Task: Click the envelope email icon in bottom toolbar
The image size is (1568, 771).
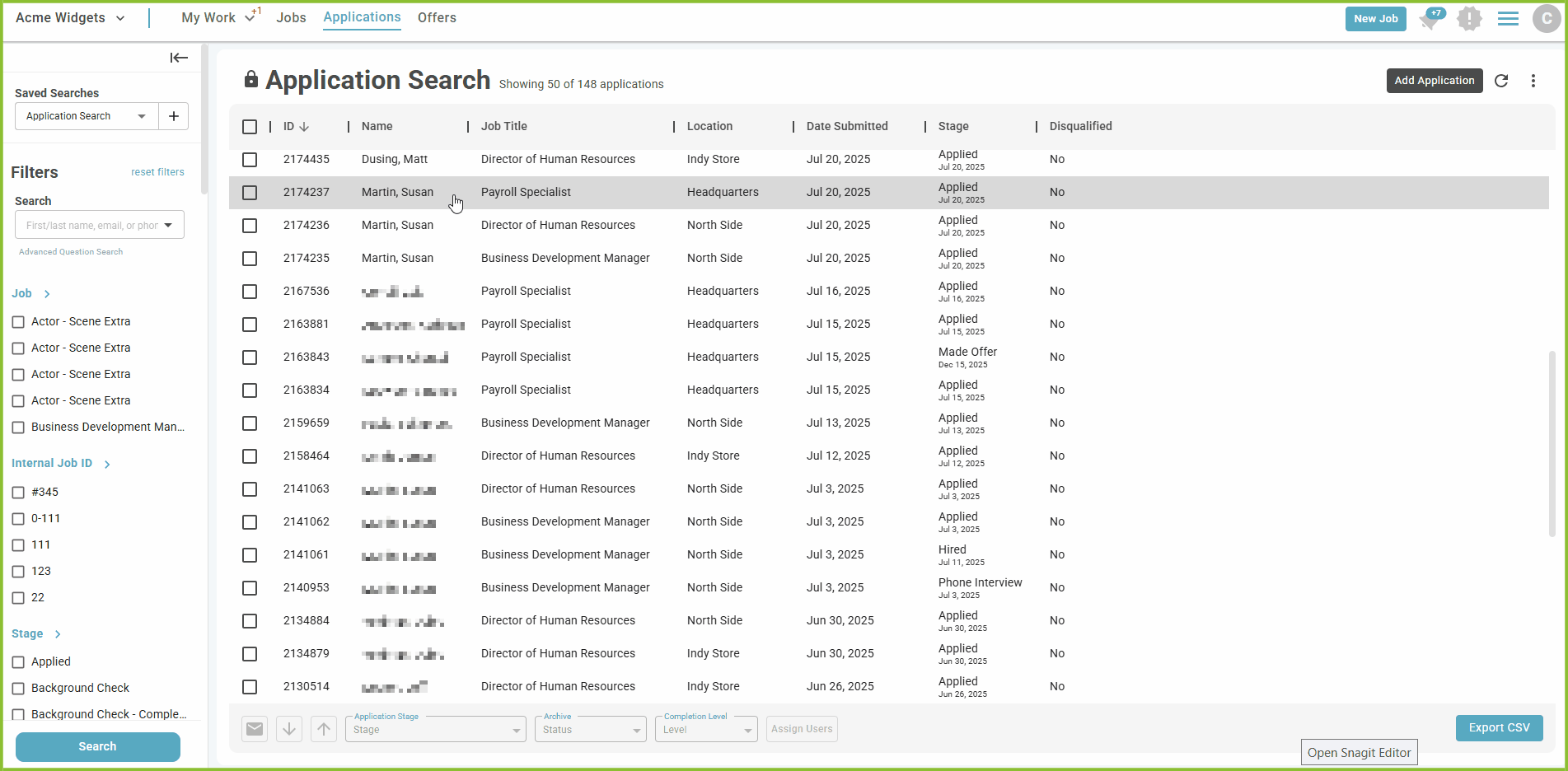Action: coord(255,729)
